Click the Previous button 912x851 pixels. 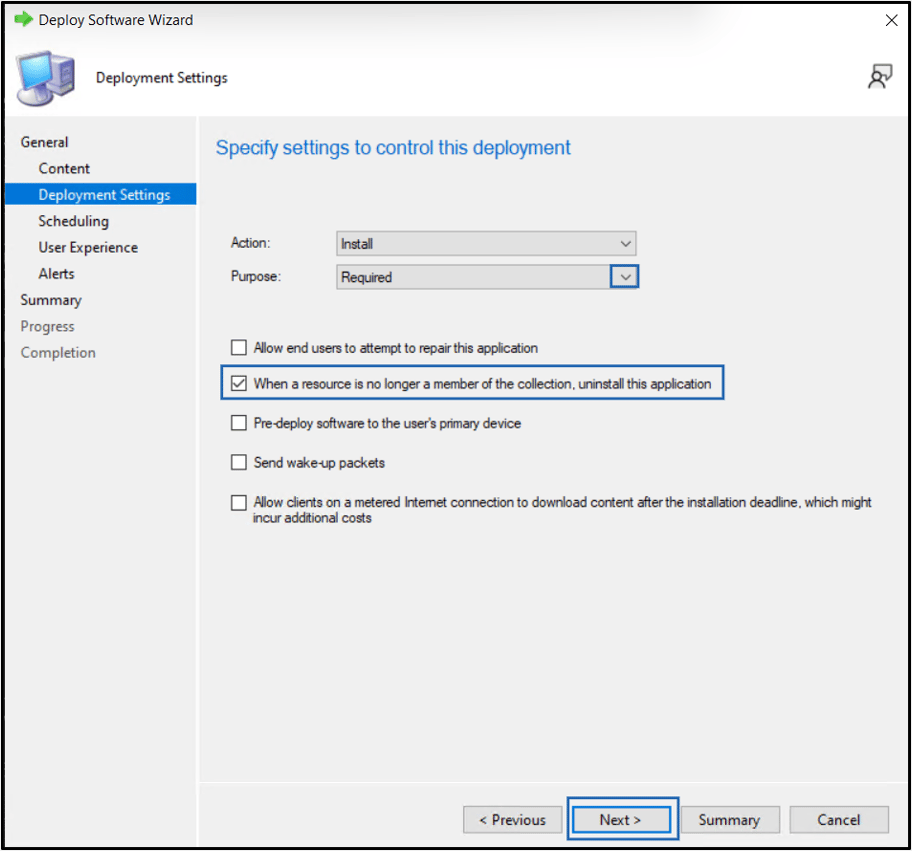pyautogui.click(x=512, y=820)
